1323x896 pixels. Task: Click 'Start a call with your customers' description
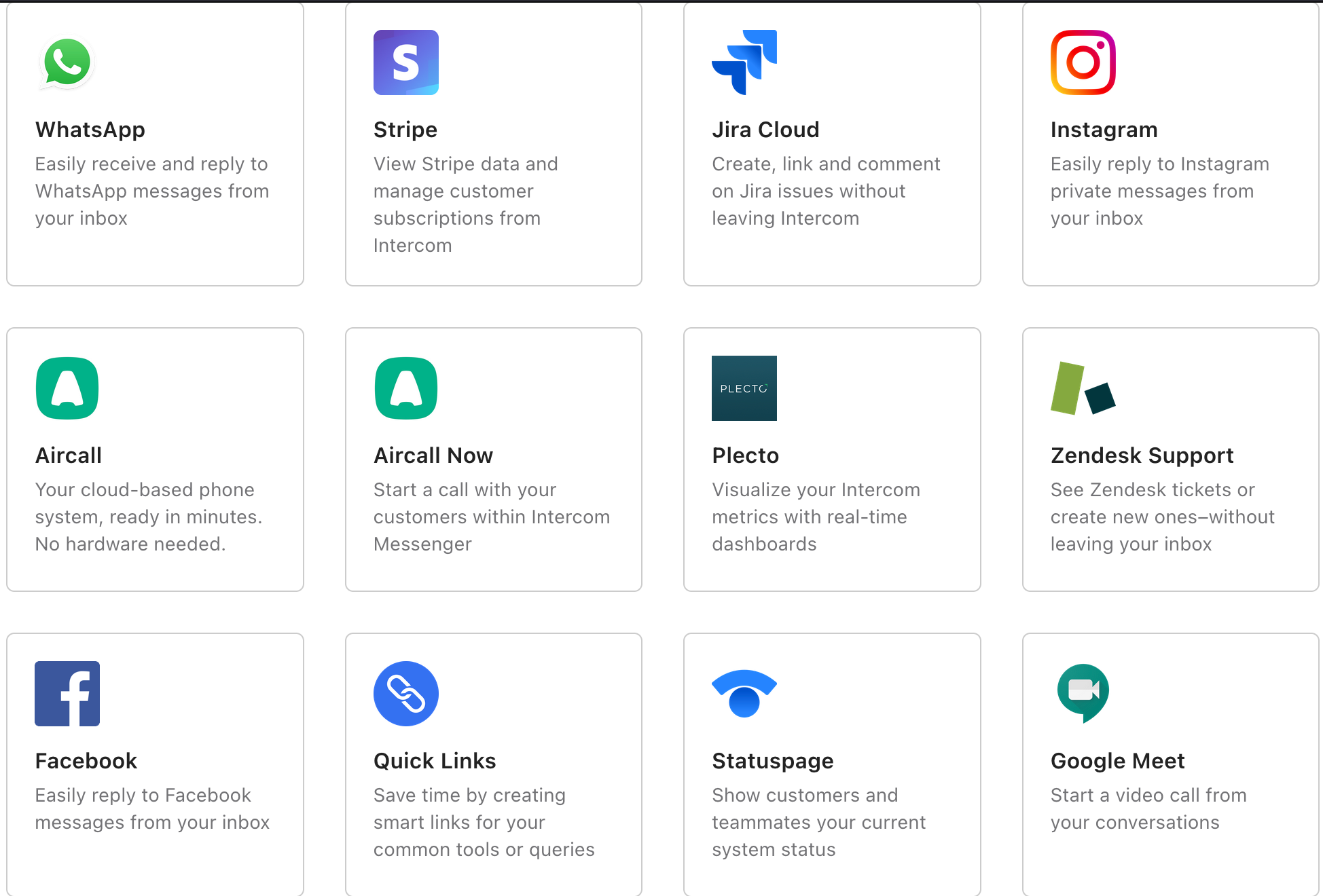[x=492, y=517]
